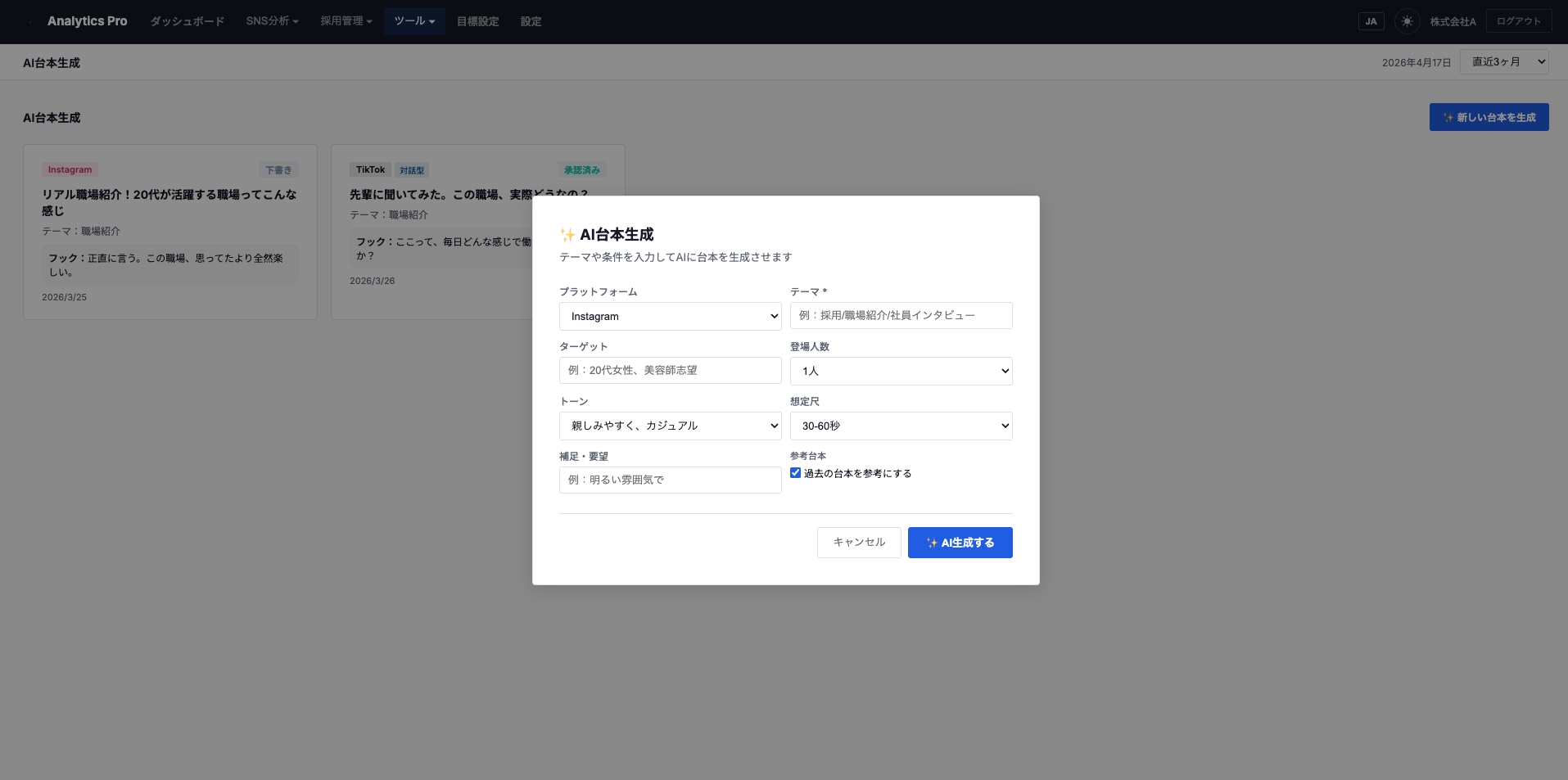The image size is (1568, 780).
Task: Click the 下書き status badge
Action: (x=278, y=169)
